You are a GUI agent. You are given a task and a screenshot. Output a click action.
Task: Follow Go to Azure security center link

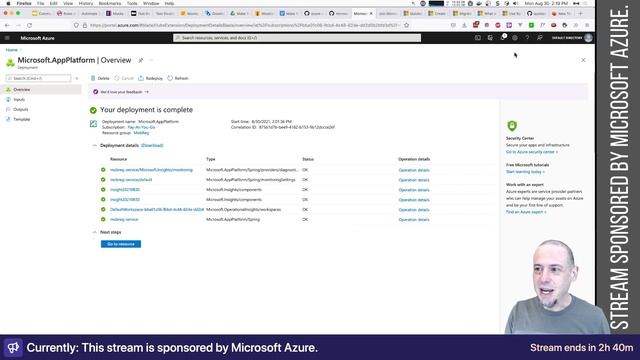click(x=531, y=152)
